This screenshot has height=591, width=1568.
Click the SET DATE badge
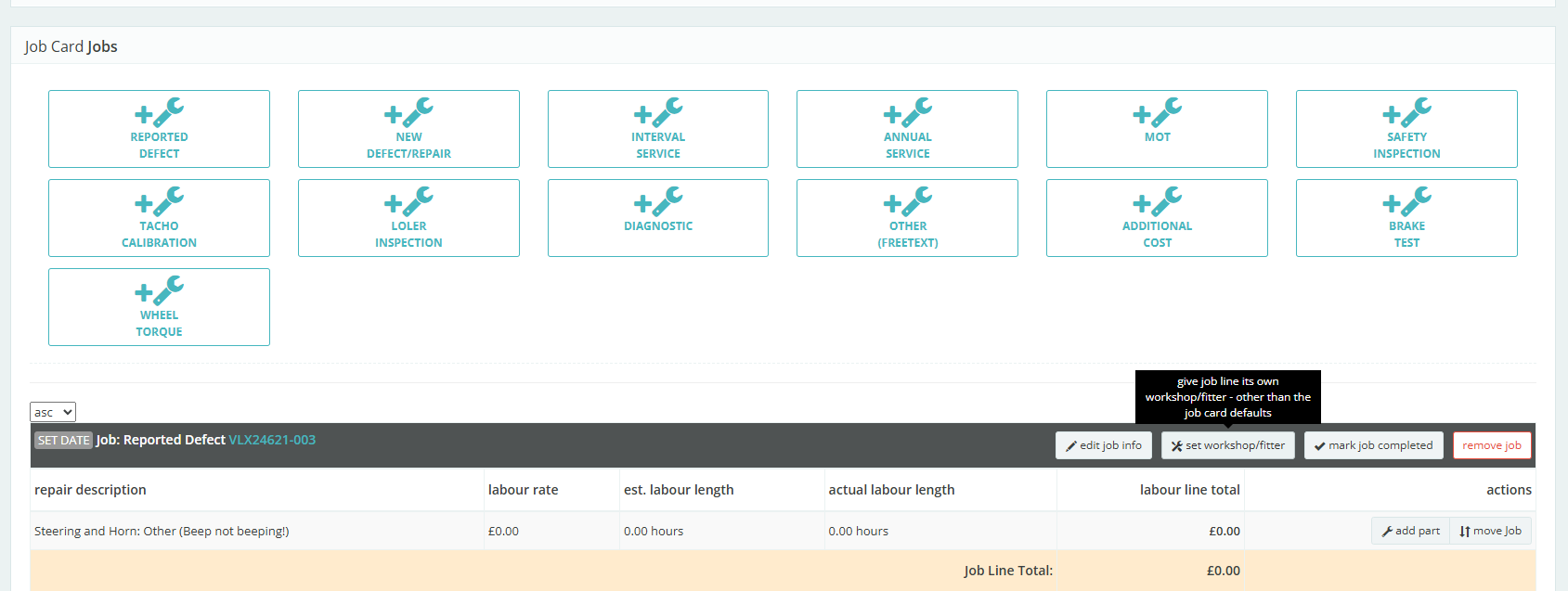[63, 441]
